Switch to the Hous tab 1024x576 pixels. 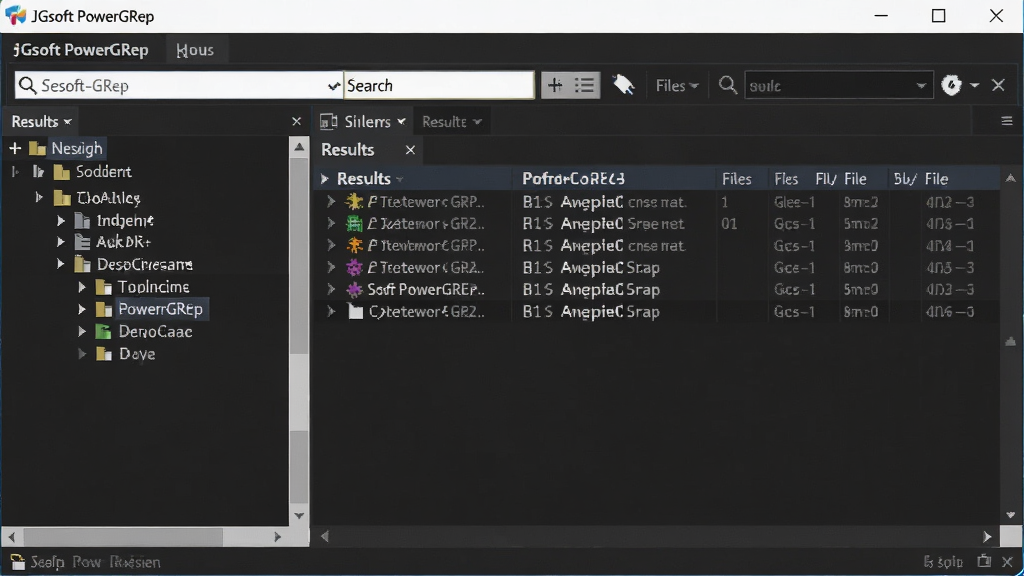(x=195, y=50)
